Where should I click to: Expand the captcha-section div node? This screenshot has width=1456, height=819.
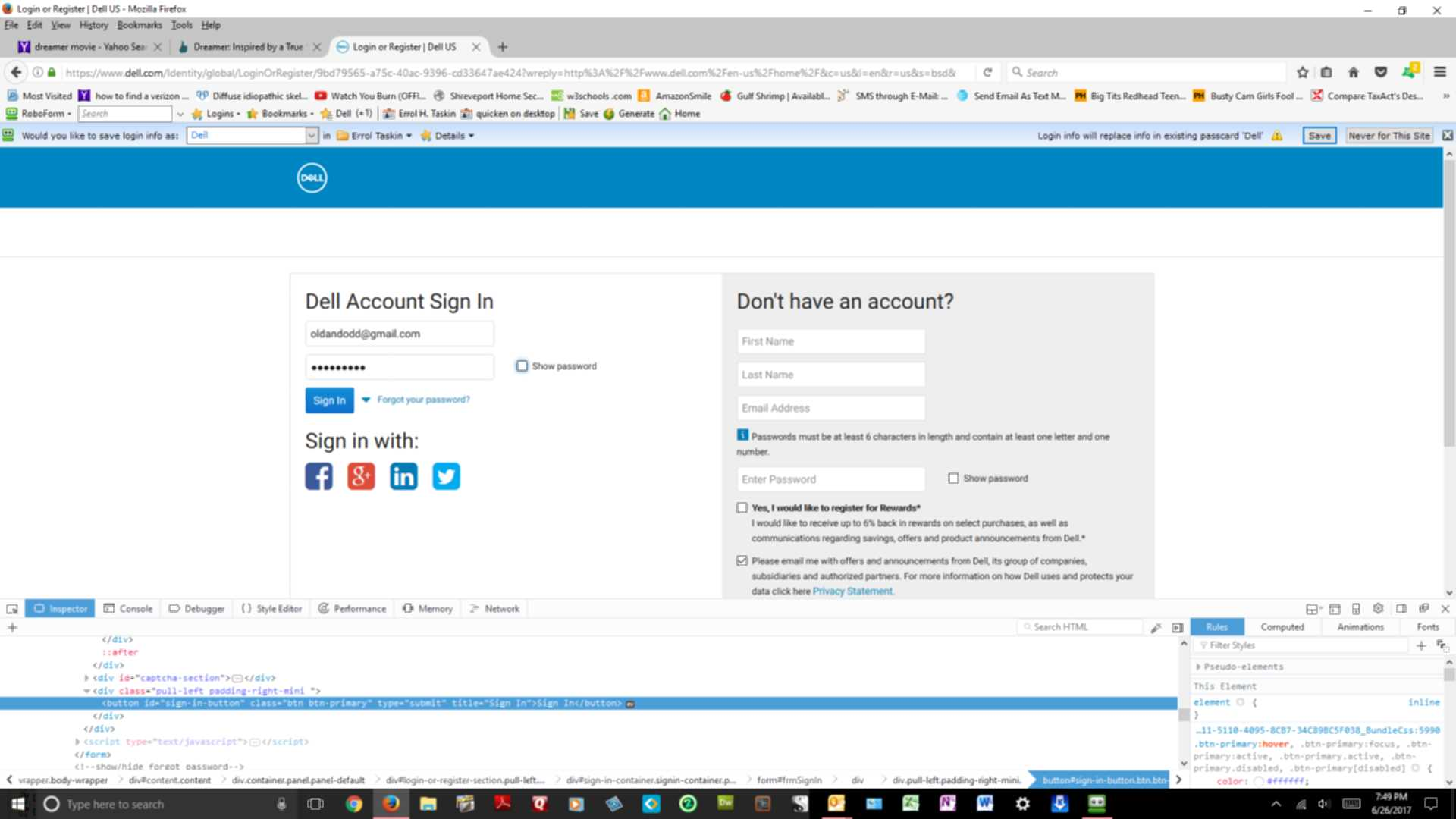[86, 678]
